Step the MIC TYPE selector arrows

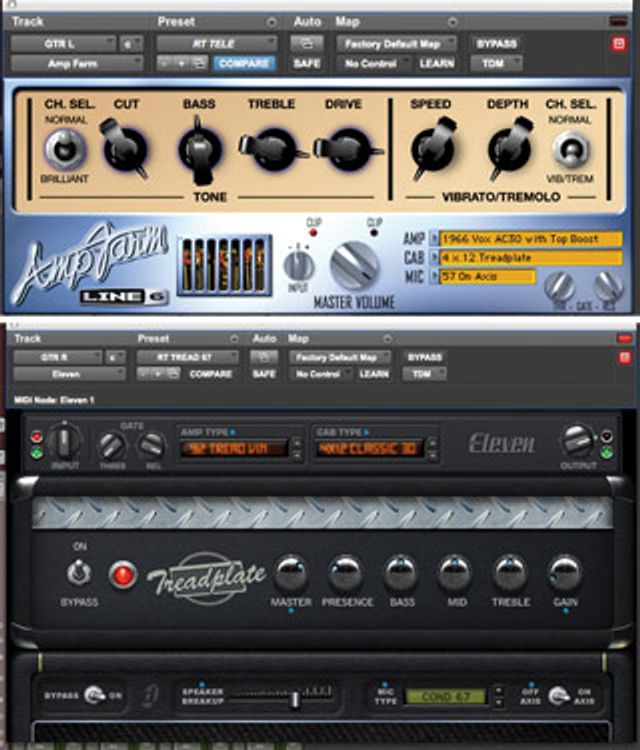point(498,696)
